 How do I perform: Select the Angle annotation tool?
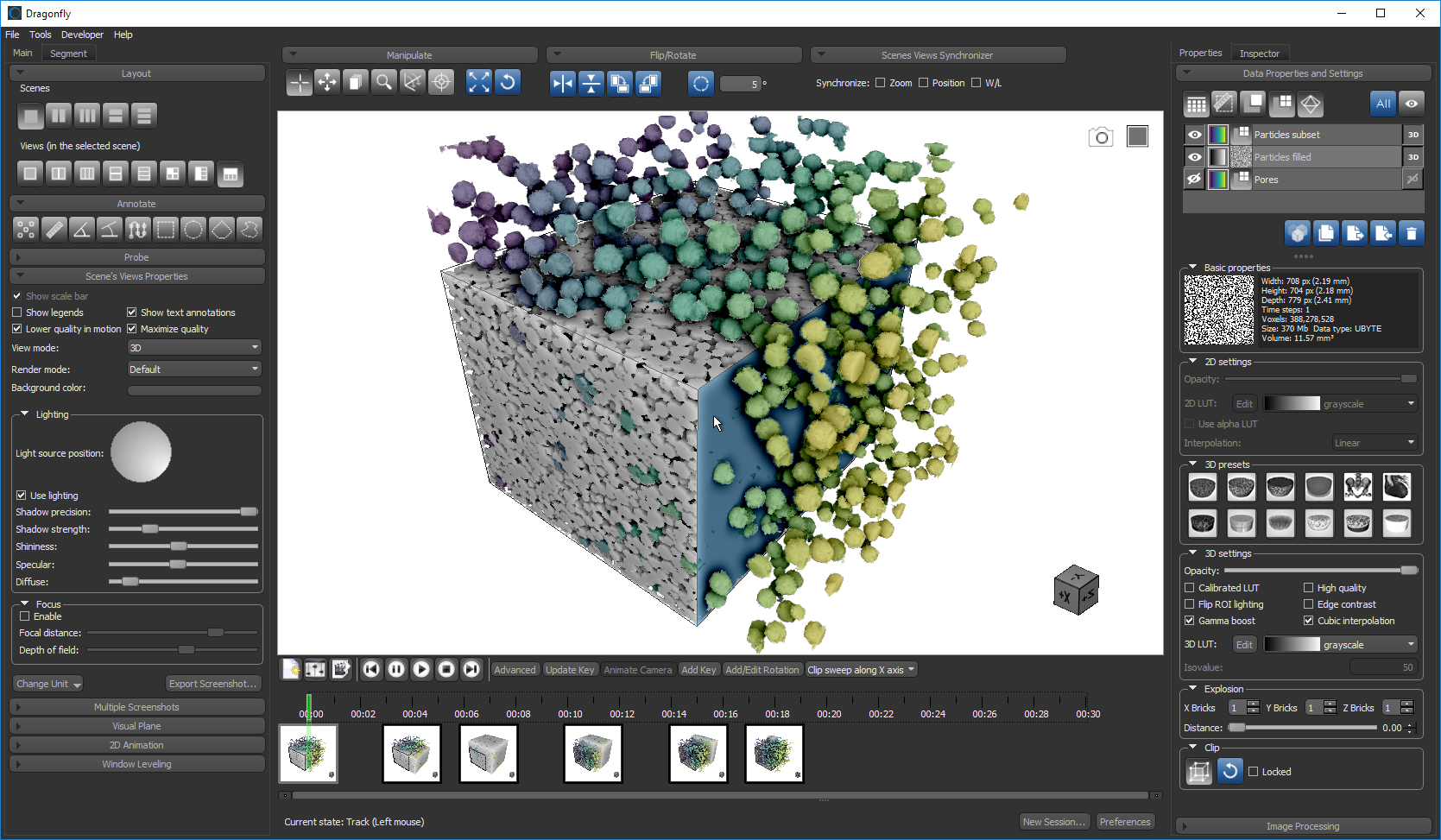(81, 230)
